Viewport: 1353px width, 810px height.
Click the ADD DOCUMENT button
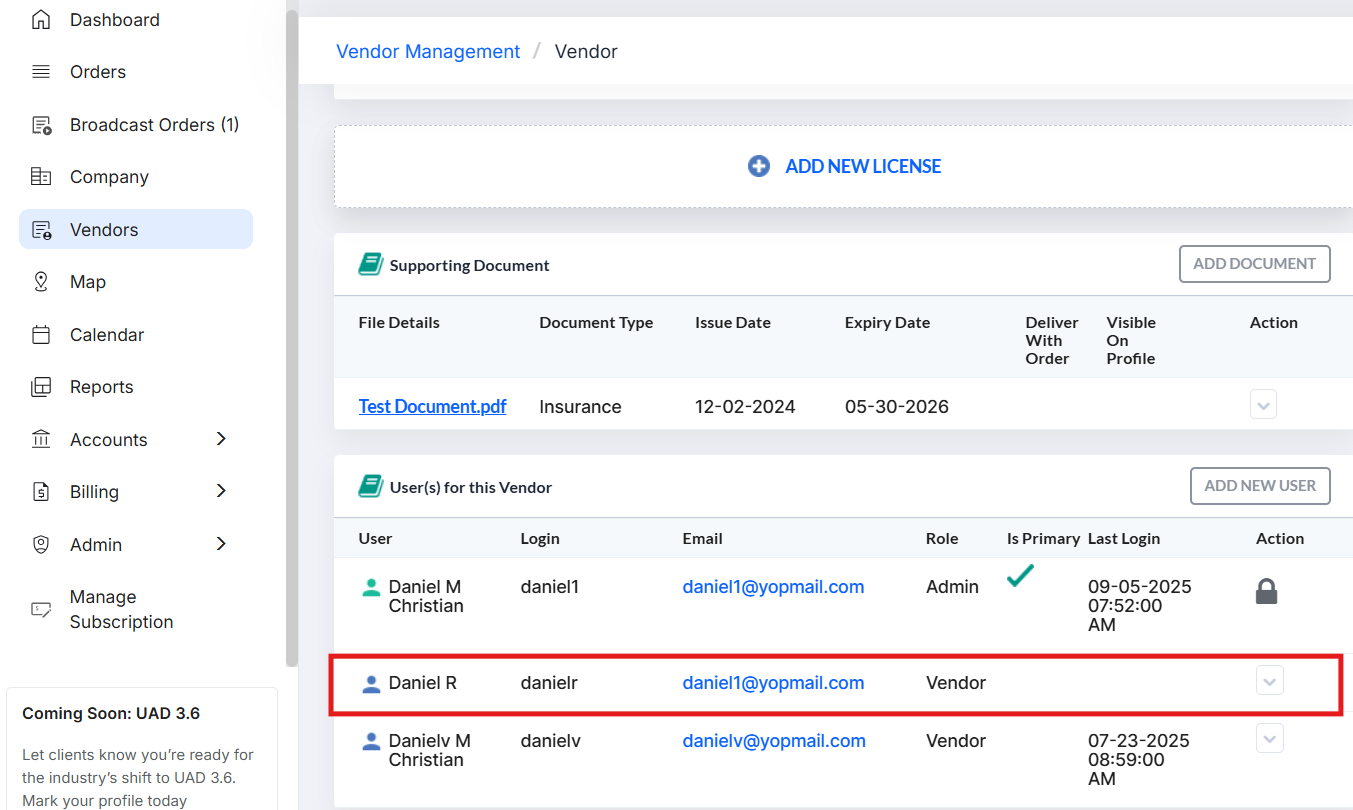click(1254, 264)
